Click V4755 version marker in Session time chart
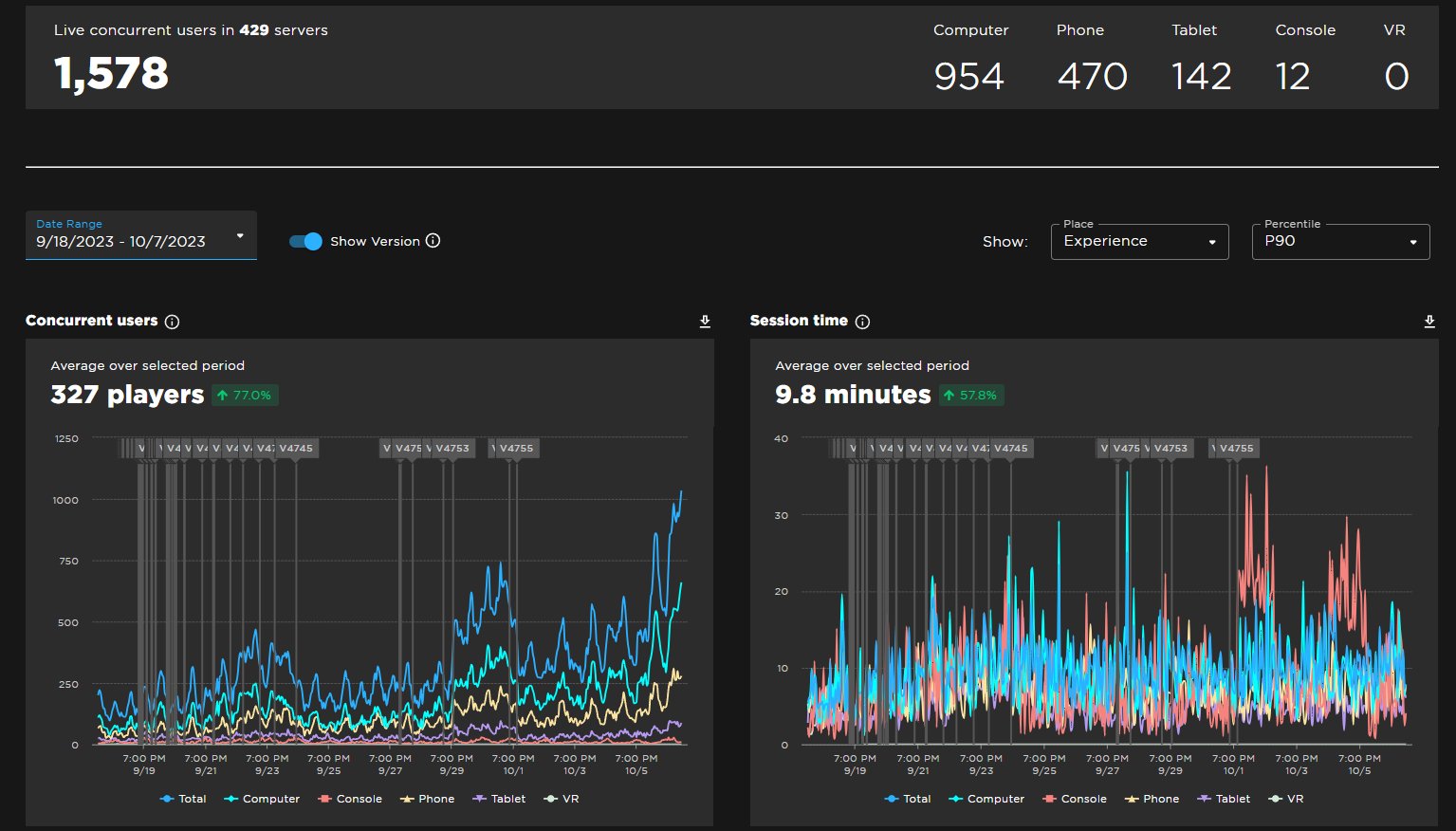 pos(1237,449)
